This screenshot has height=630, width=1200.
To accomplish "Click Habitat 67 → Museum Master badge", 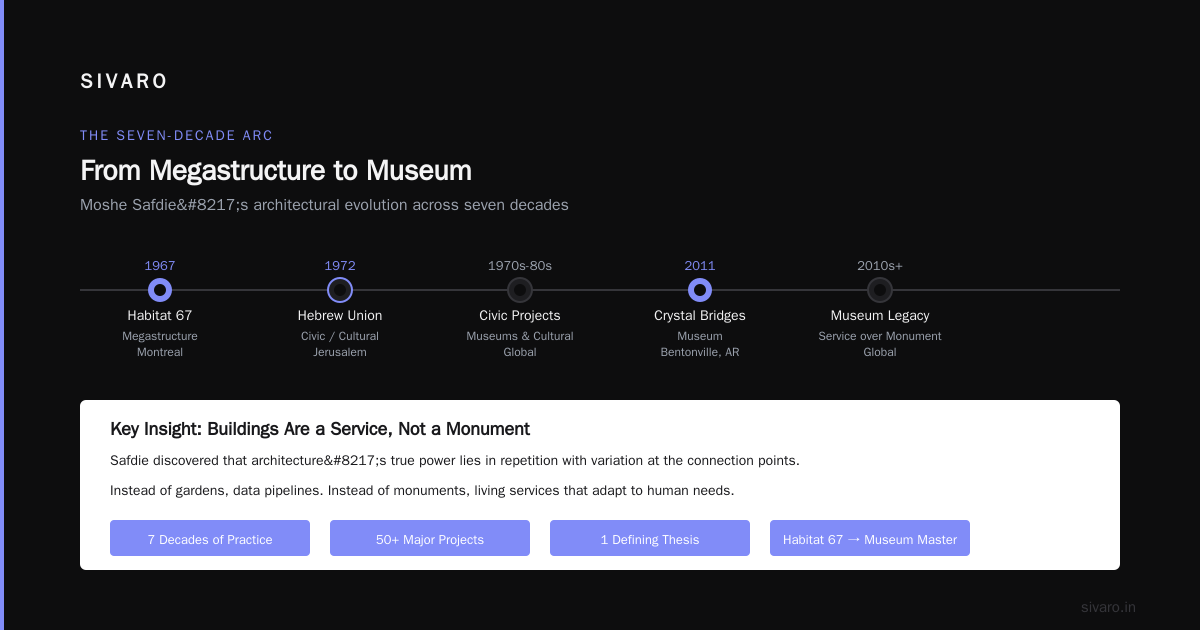I will 870,538.
